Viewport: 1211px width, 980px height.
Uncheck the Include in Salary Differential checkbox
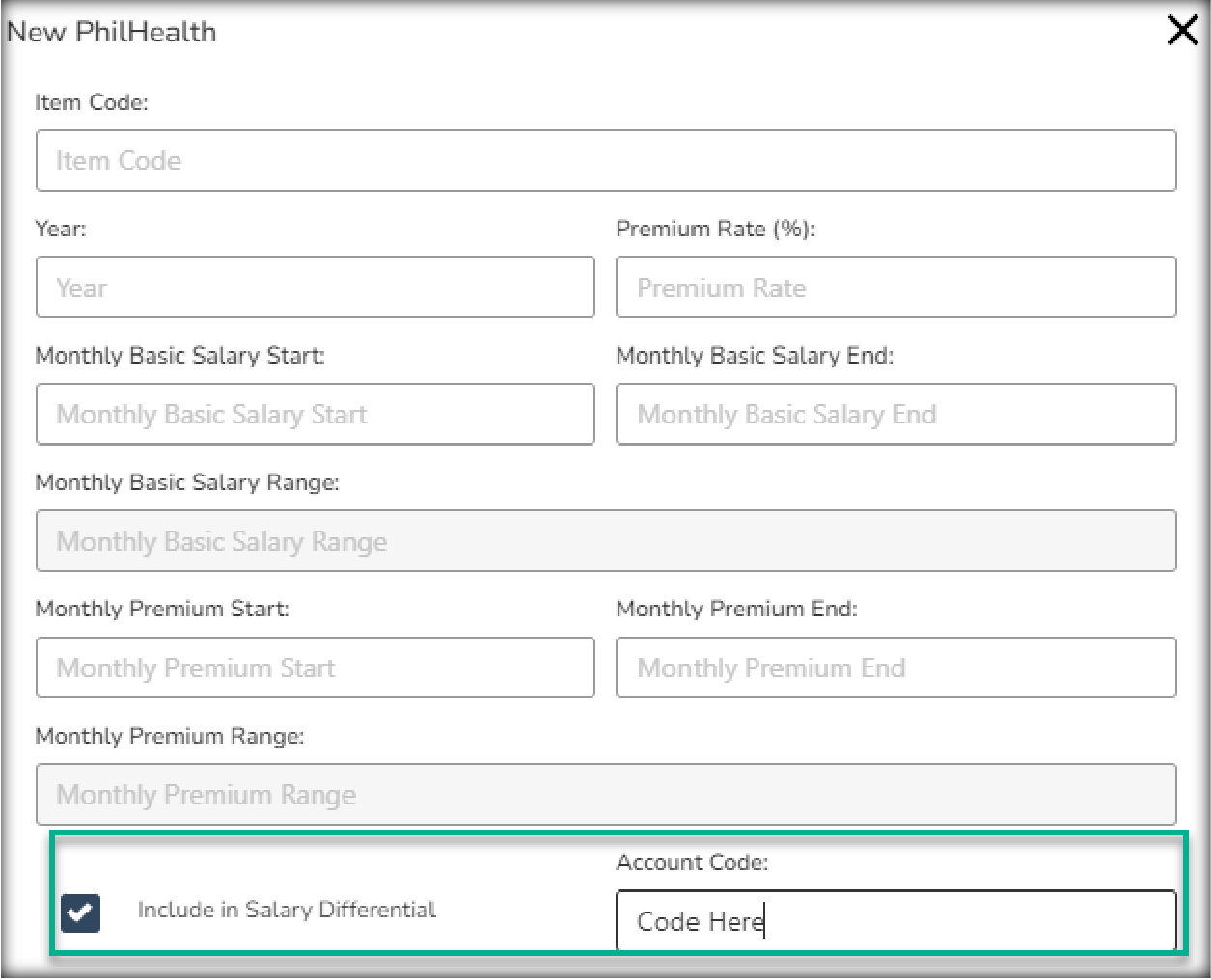click(x=80, y=912)
